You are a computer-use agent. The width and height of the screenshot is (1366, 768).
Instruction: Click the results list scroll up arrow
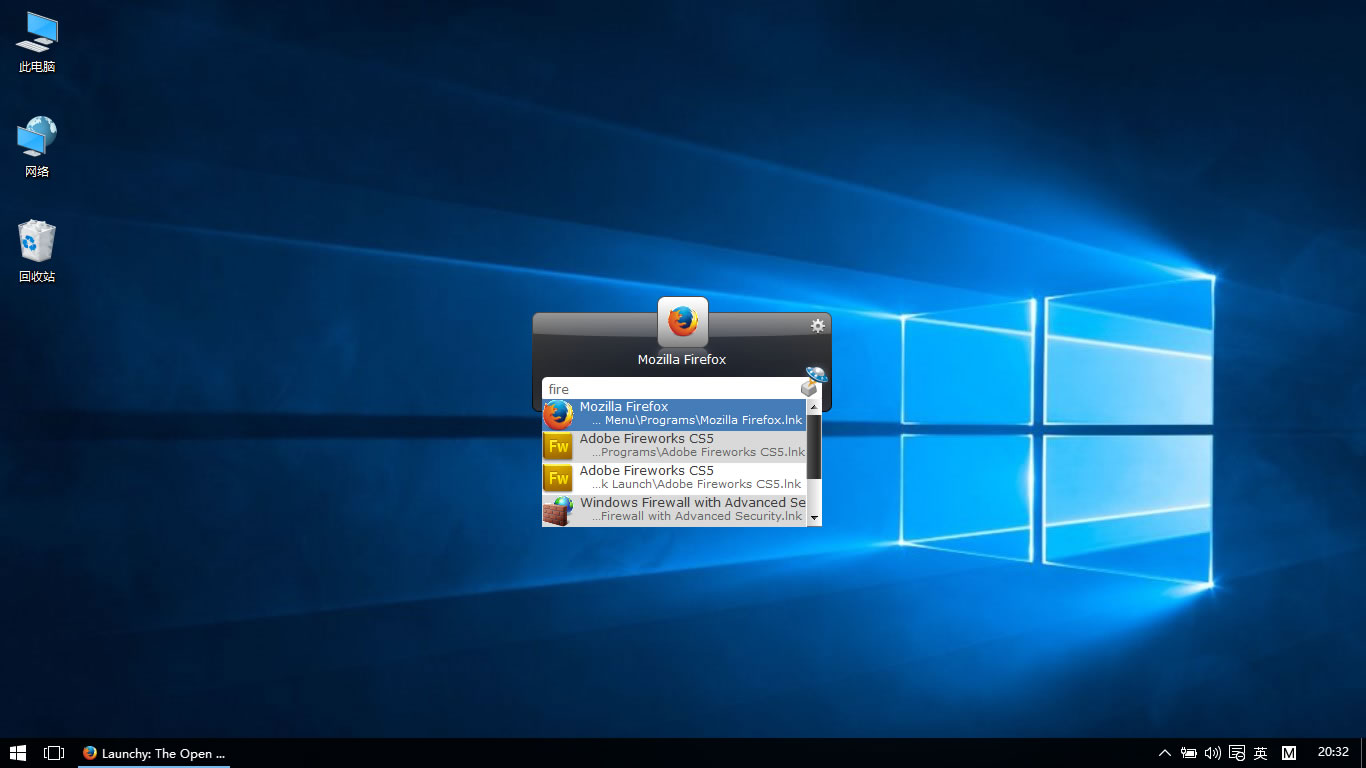point(814,406)
